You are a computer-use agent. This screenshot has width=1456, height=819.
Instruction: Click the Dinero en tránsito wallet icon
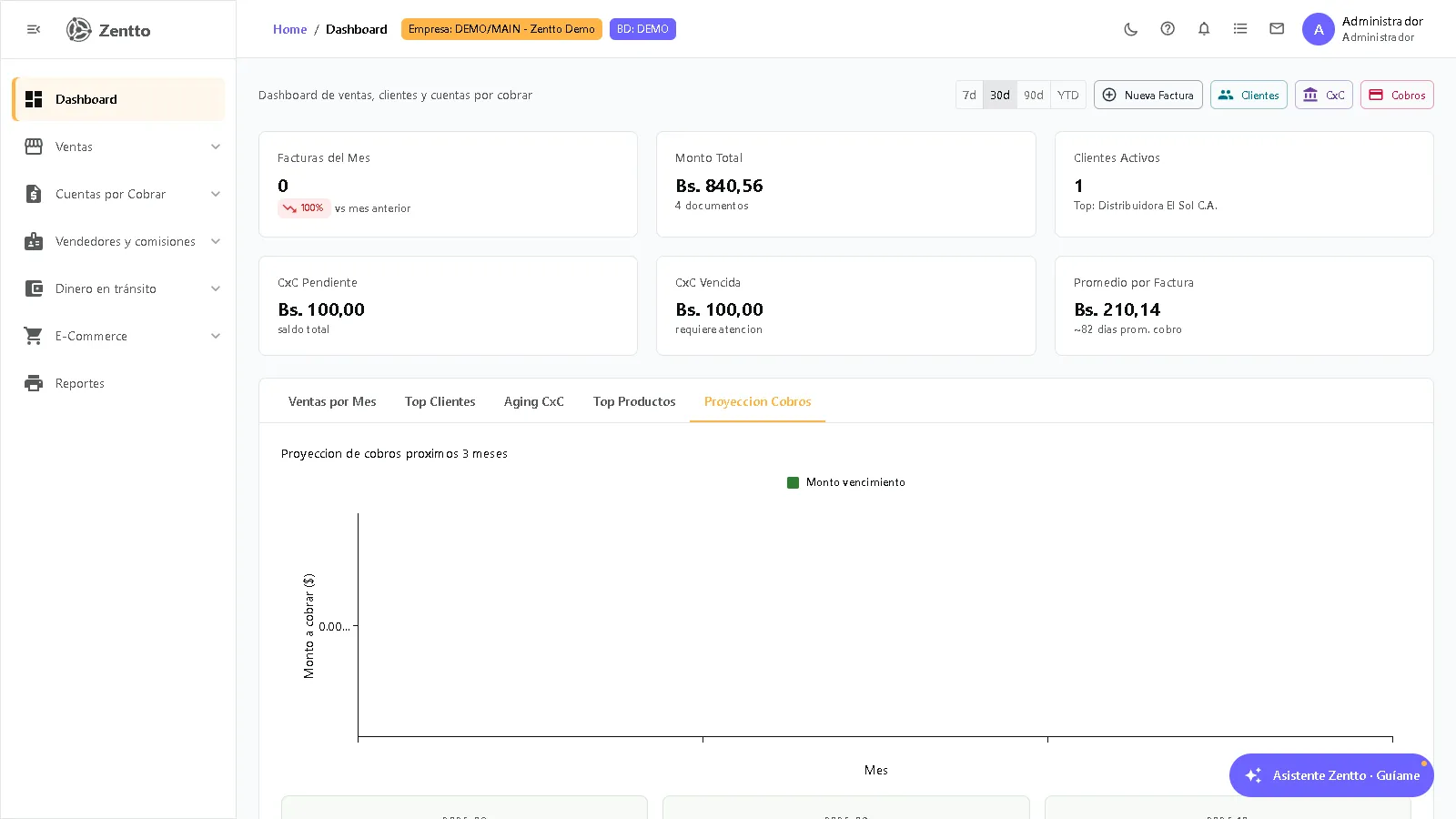[34, 288]
